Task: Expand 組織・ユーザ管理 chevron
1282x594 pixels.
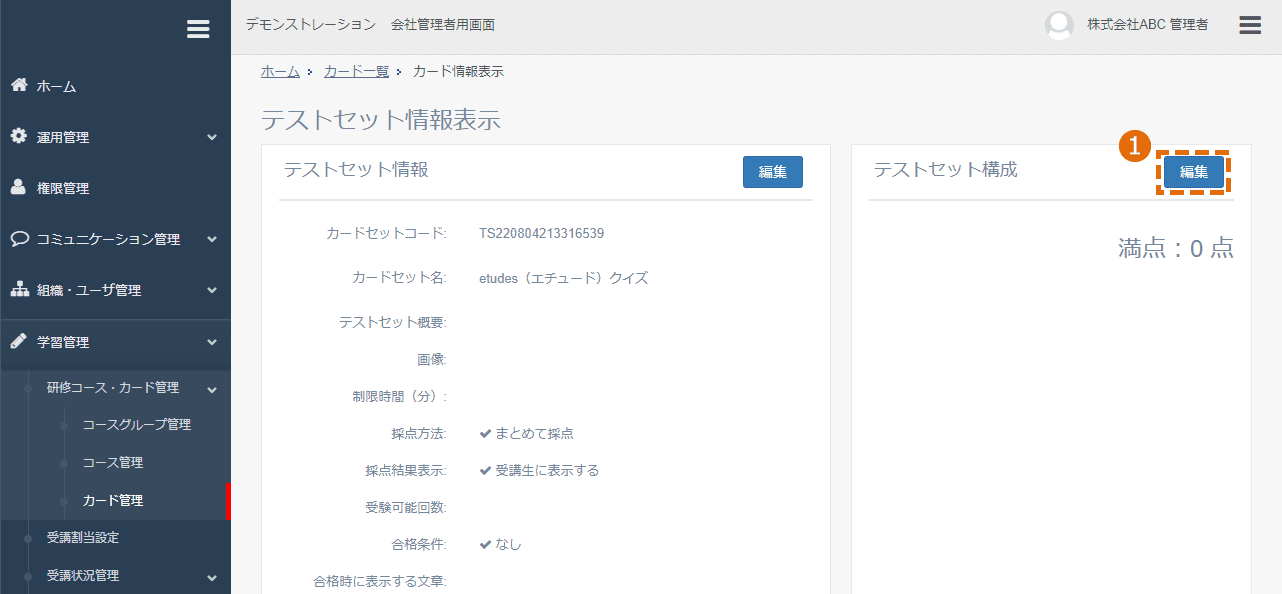Action: click(x=212, y=290)
